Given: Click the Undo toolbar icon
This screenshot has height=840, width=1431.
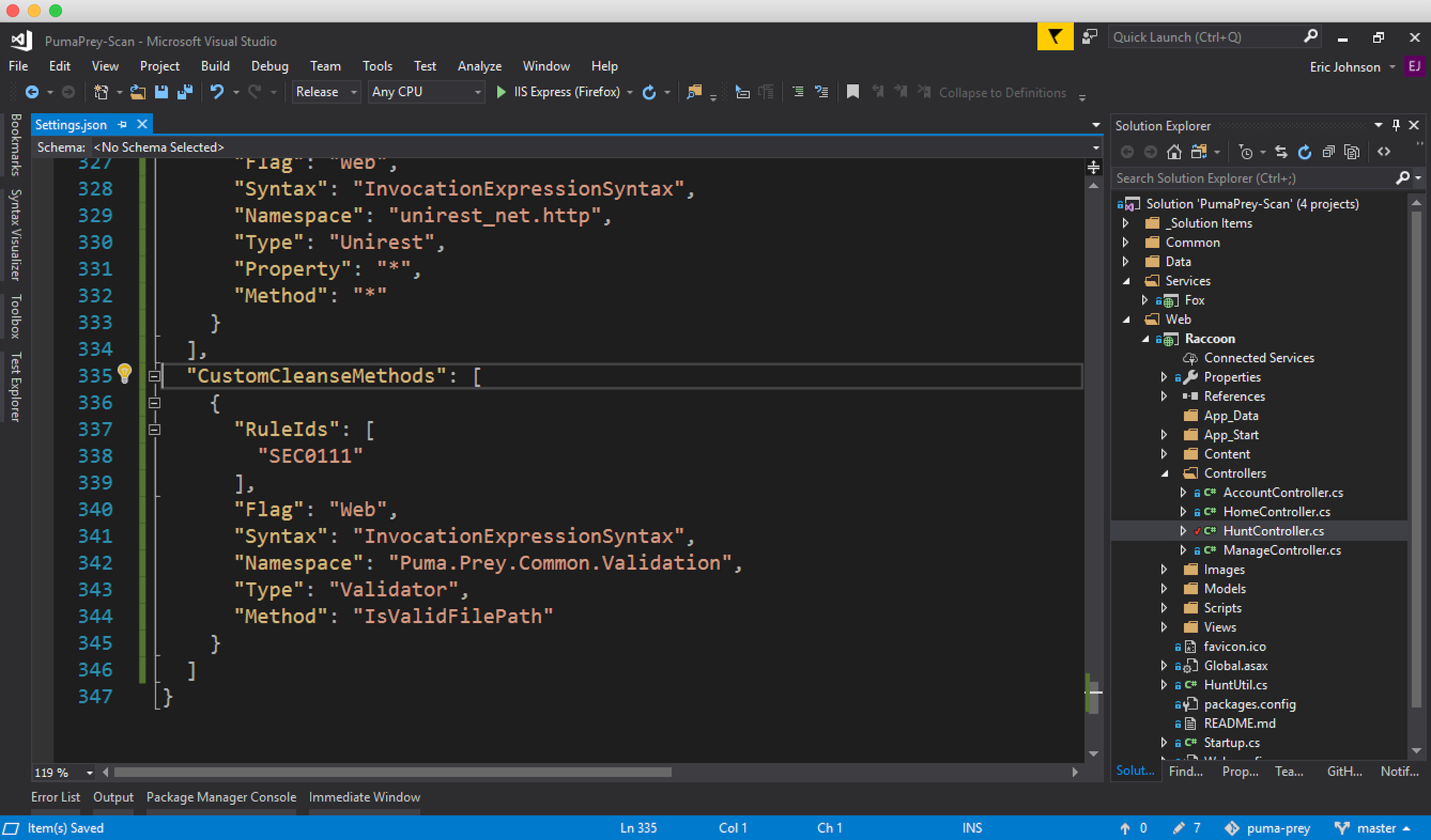Looking at the screenshot, I should (x=217, y=92).
